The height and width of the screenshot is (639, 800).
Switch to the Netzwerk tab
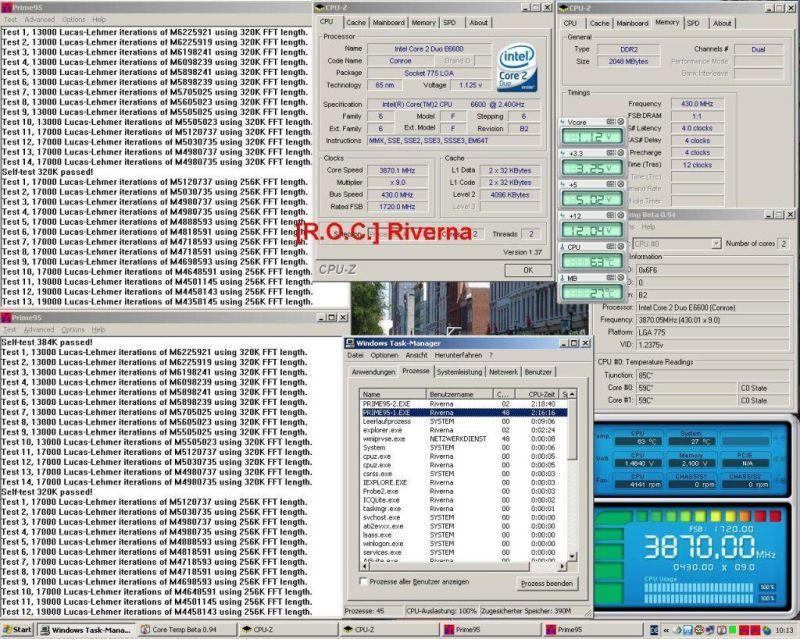tap(503, 372)
